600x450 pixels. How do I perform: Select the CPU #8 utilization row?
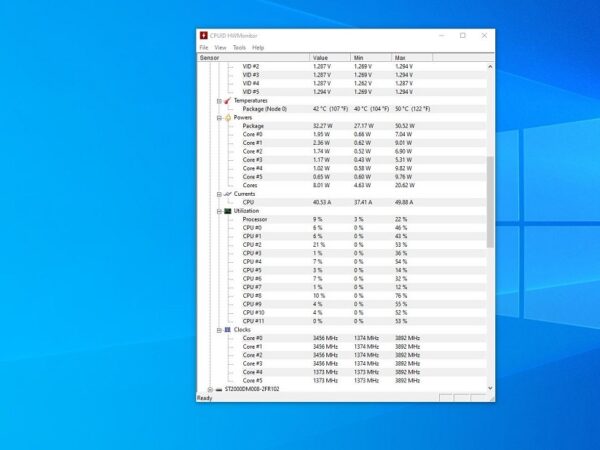342,296
